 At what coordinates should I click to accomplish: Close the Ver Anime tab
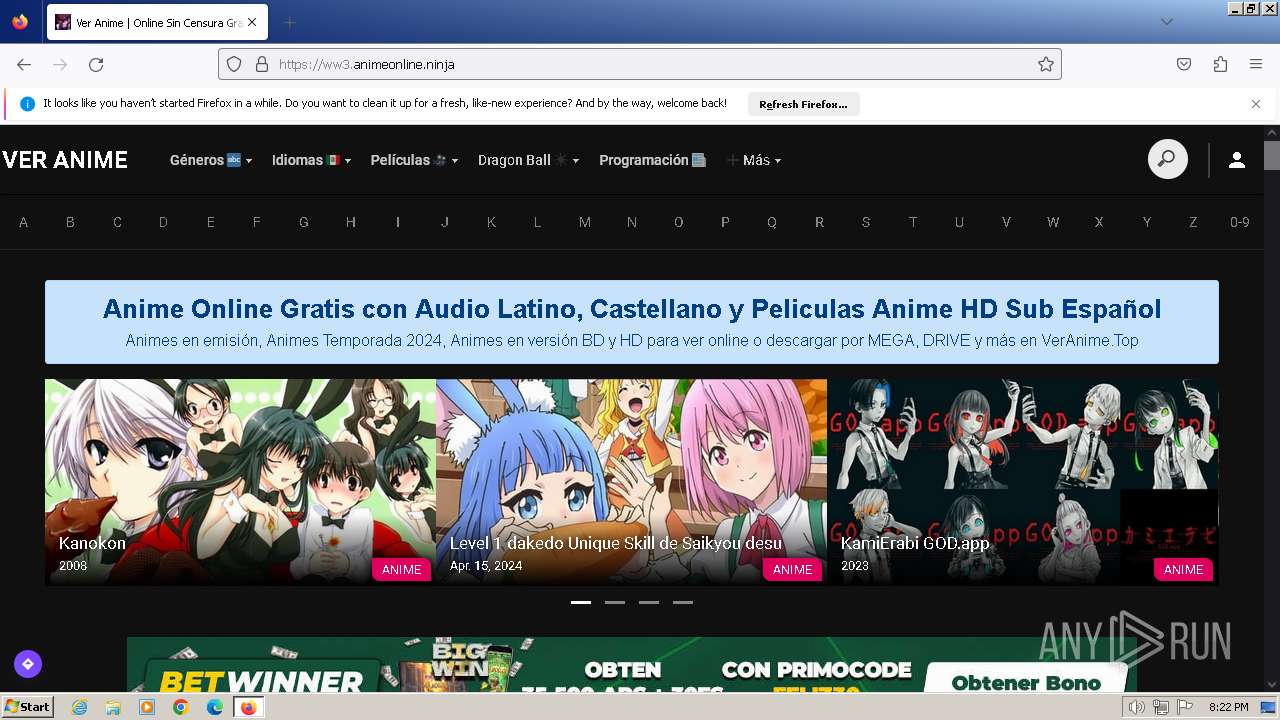click(x=251, y=22)
